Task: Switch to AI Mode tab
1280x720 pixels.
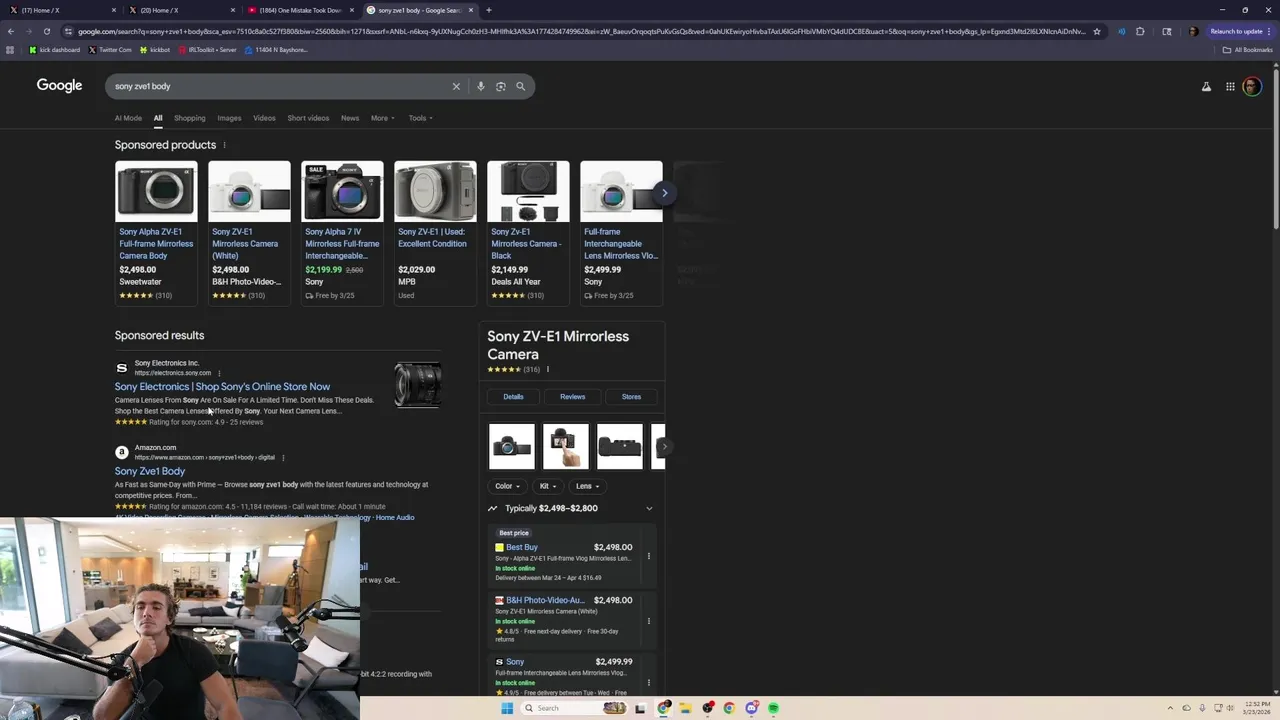Action: pyautogui.click(x=128, y=118)
